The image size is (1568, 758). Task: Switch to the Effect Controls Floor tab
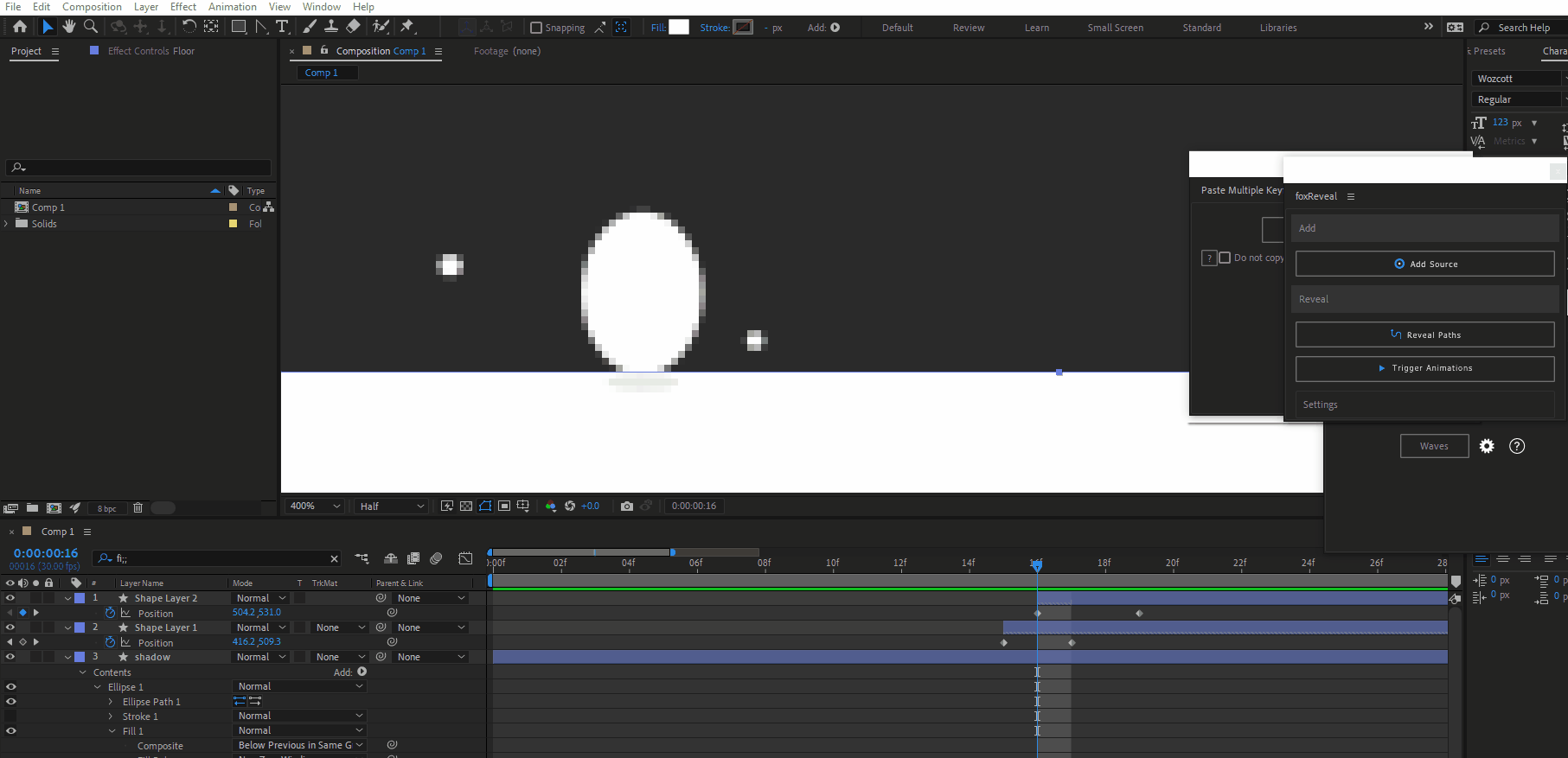150,51
